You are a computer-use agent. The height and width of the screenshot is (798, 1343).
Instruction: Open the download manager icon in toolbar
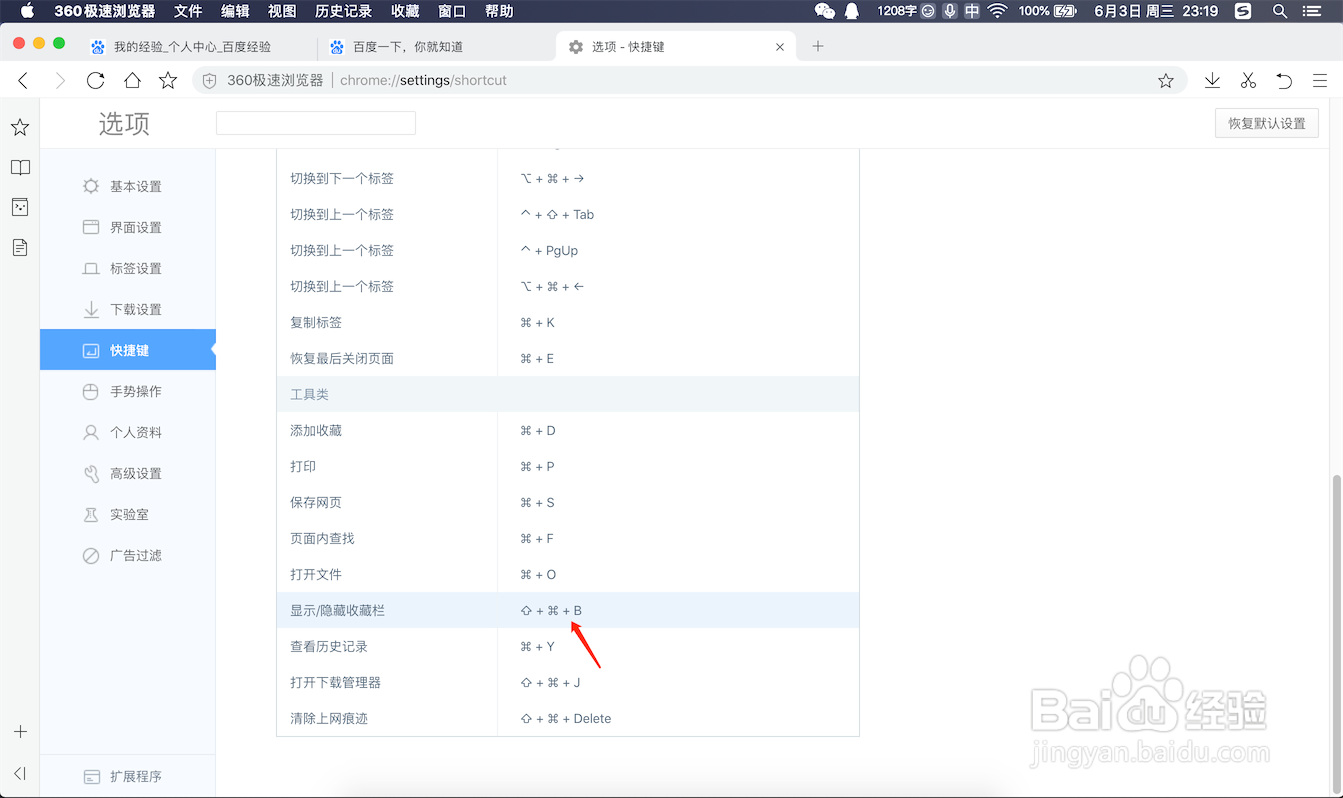click(x=1212, y=80)
